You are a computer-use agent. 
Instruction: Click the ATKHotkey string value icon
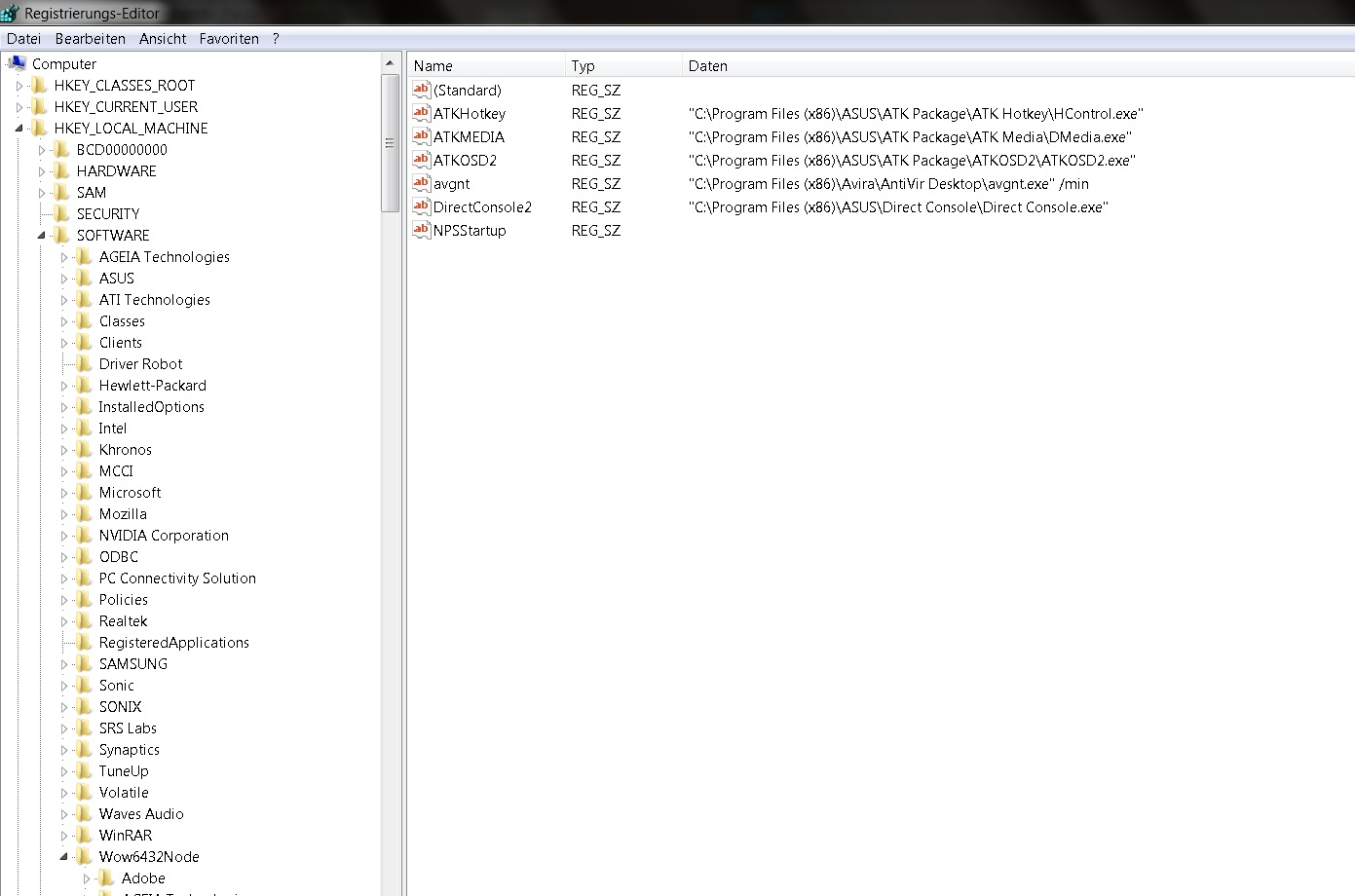tap(421, 113)
